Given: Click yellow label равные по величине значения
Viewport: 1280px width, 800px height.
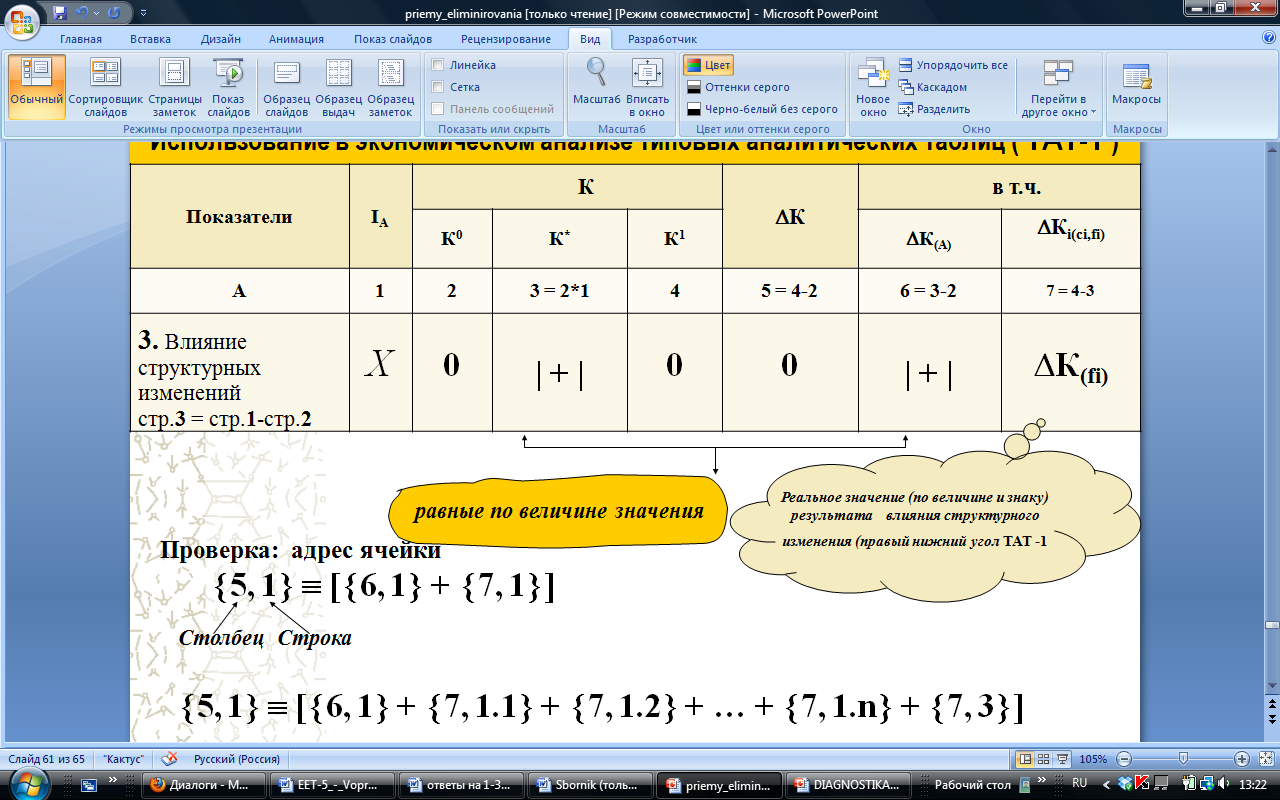Looking at the screenshot, I should (x=560, y=511).
